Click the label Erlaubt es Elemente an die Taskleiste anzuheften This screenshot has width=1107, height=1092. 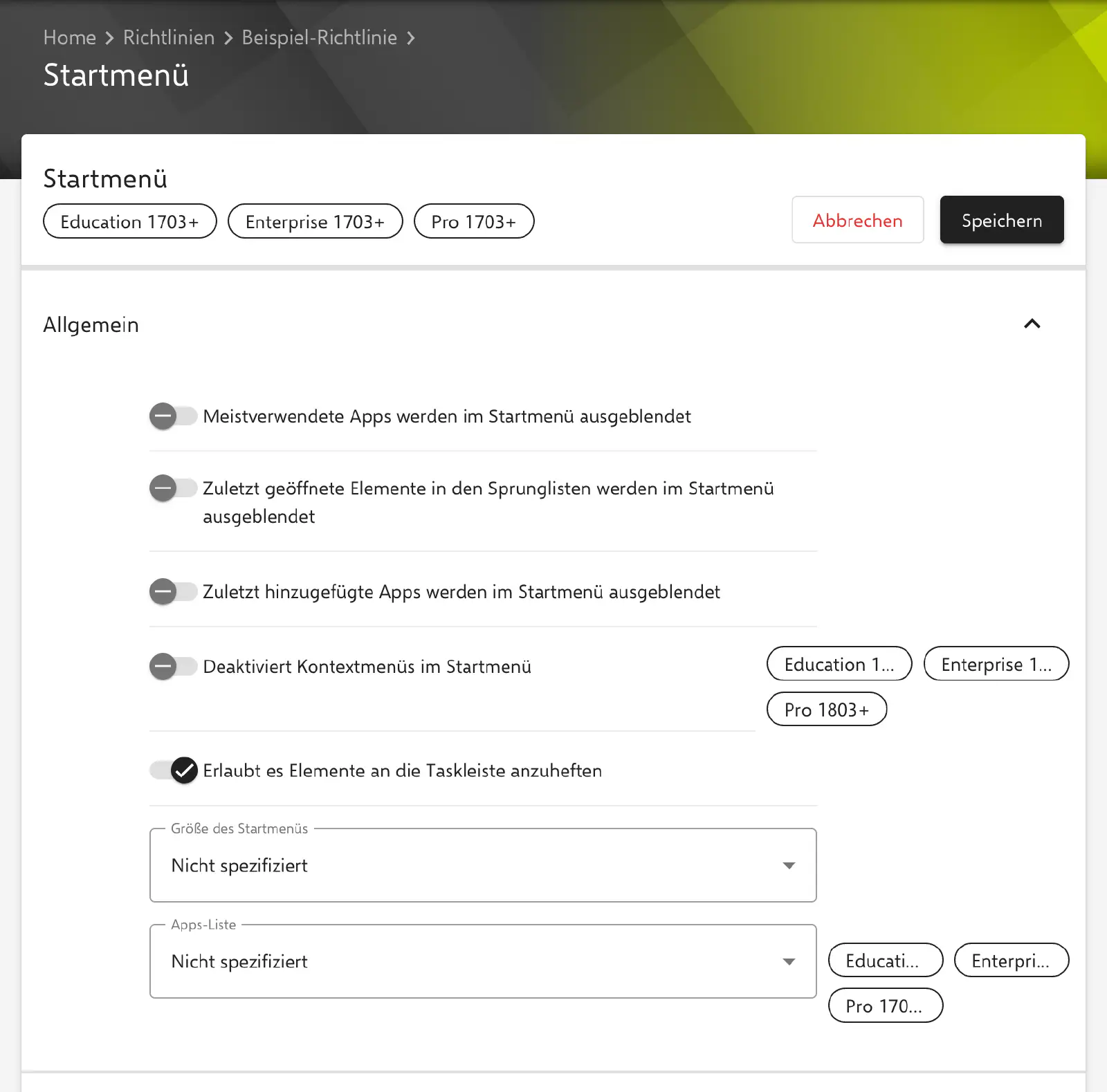coord(403,770)
